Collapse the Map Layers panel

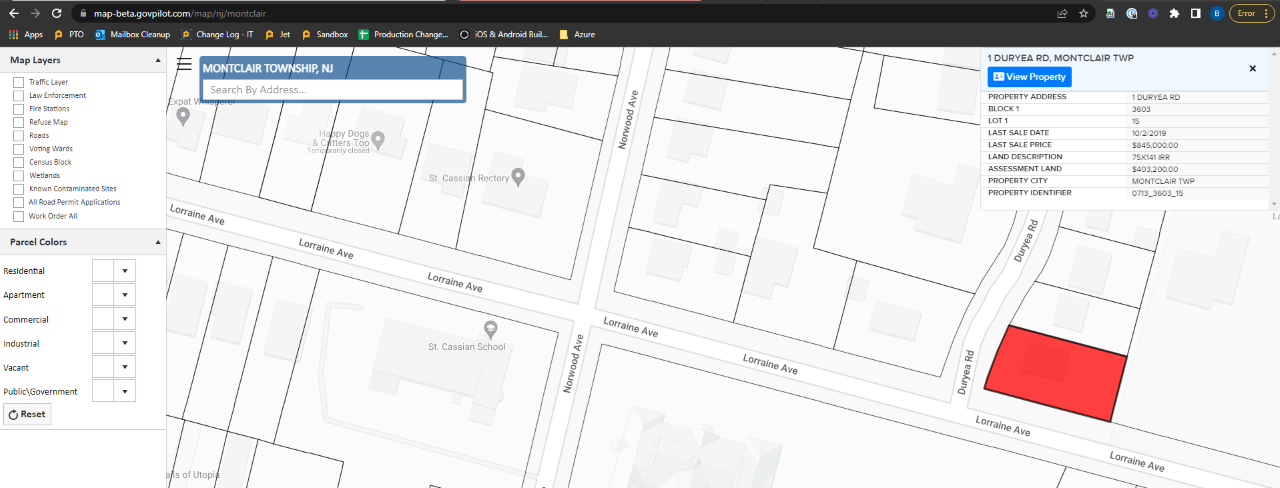tap(158, 60)
